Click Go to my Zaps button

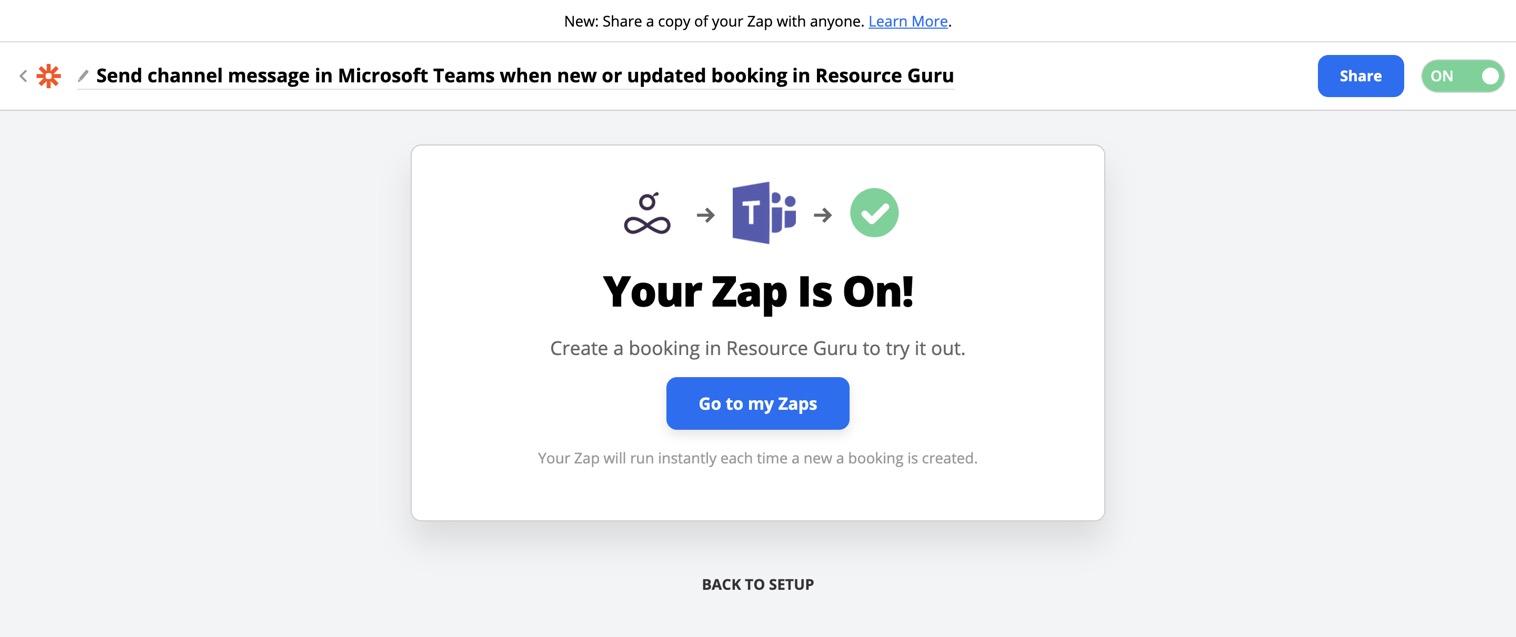(758, 403)
